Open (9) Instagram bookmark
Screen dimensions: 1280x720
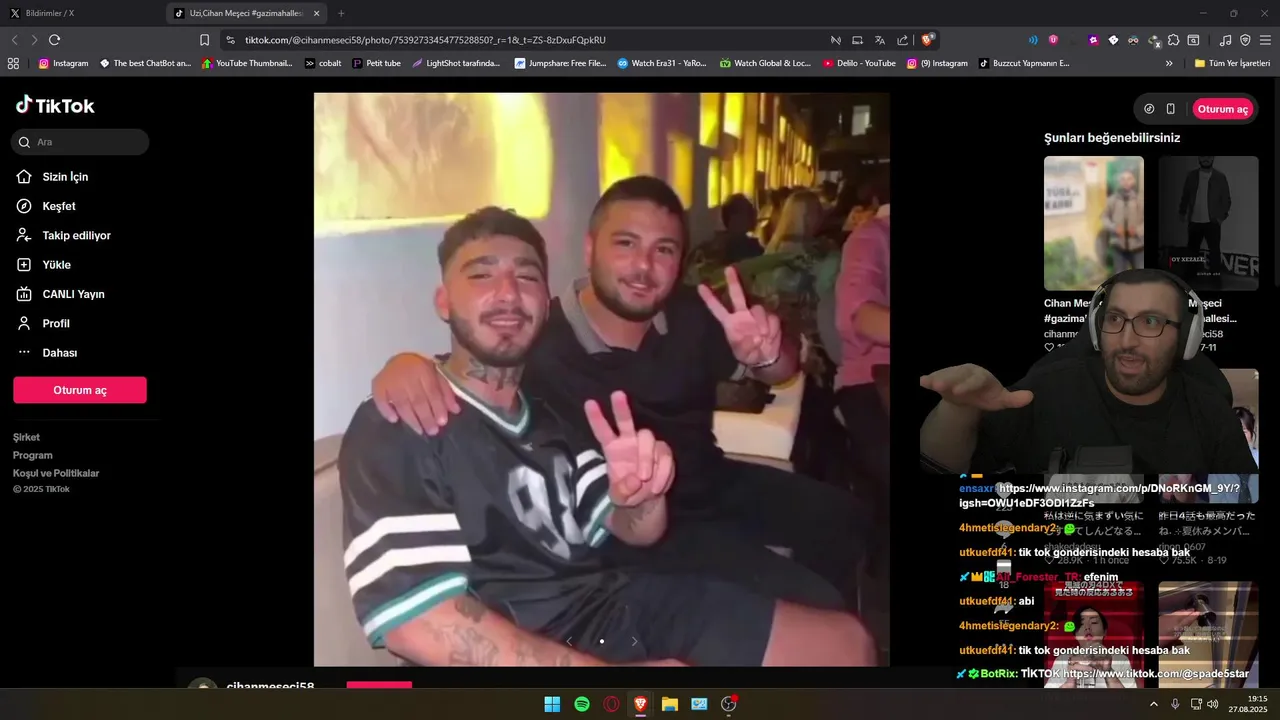(x=937, y=63)
